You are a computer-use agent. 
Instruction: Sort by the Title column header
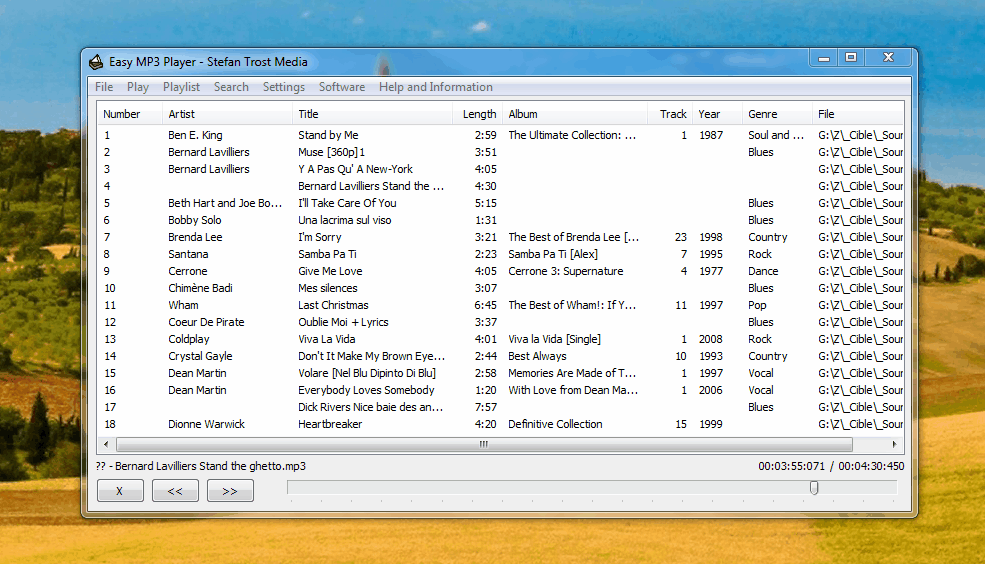click(x=372, y=114)
